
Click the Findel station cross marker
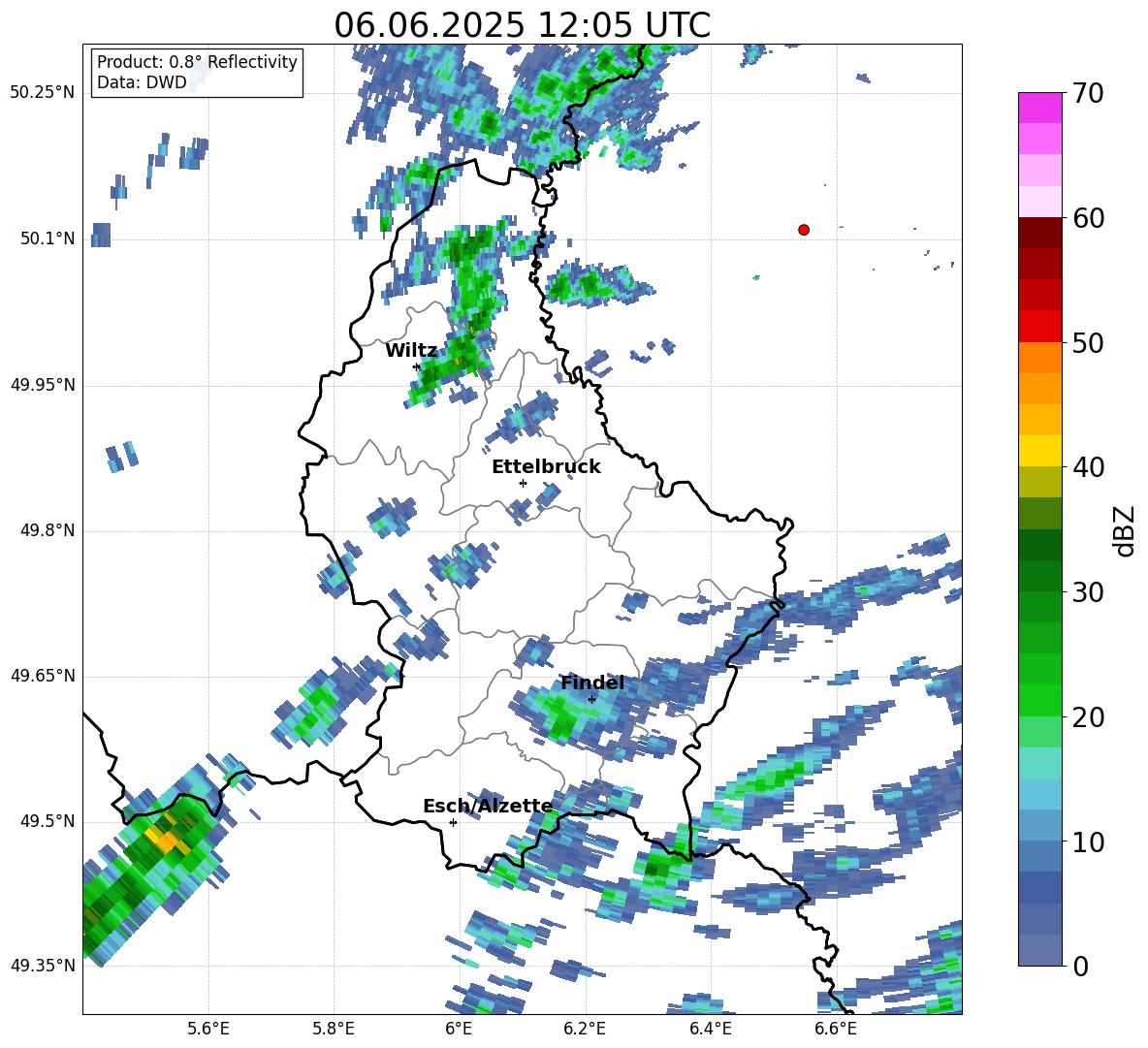coord(591,699)
